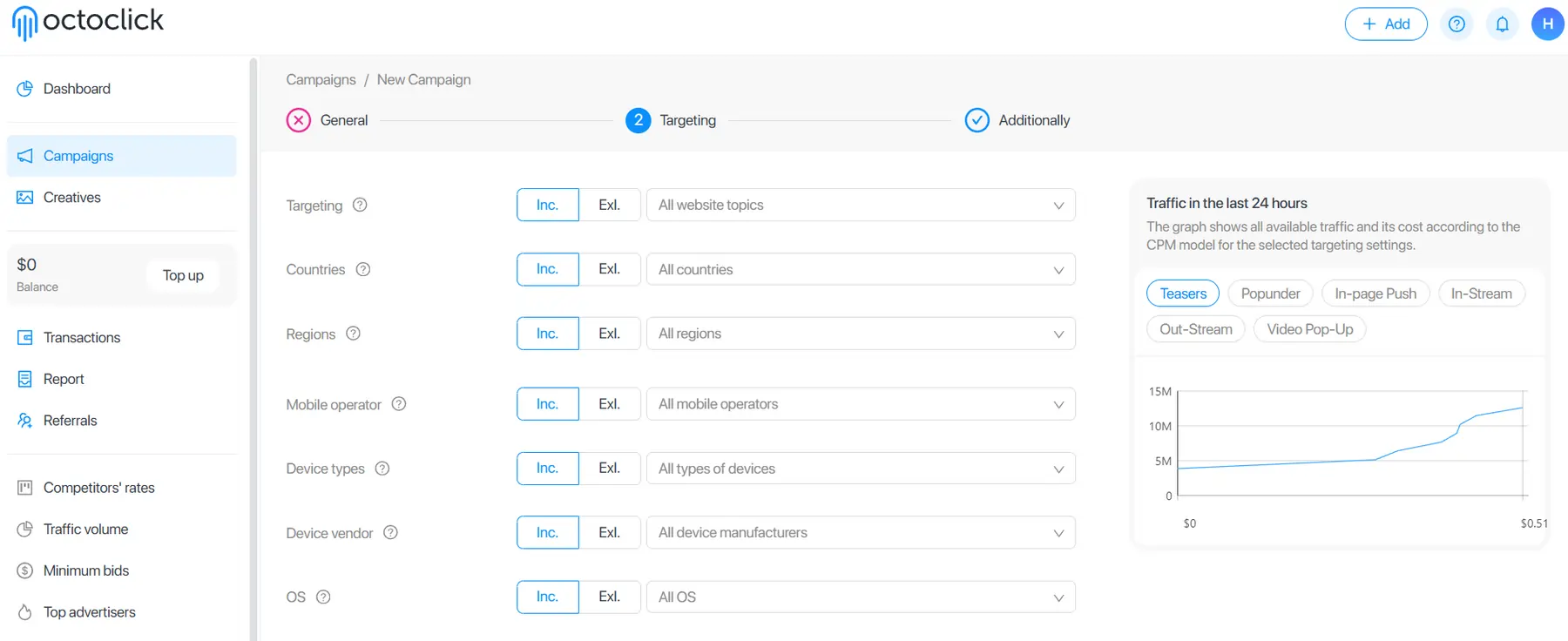Click the Creatives image icon
Image resolution: width=1568 pixels, height=641 pixels.
[25, 198]
